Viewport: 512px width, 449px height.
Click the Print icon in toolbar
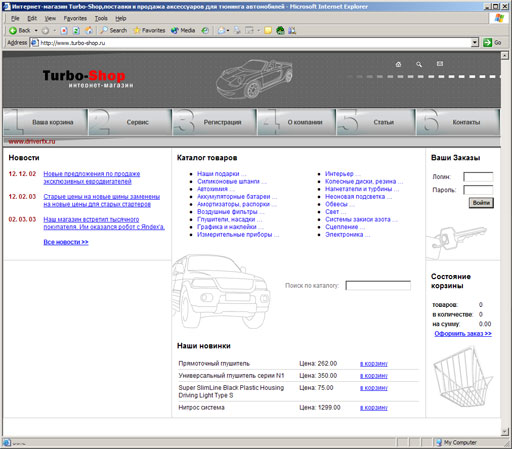click(237, 31)
